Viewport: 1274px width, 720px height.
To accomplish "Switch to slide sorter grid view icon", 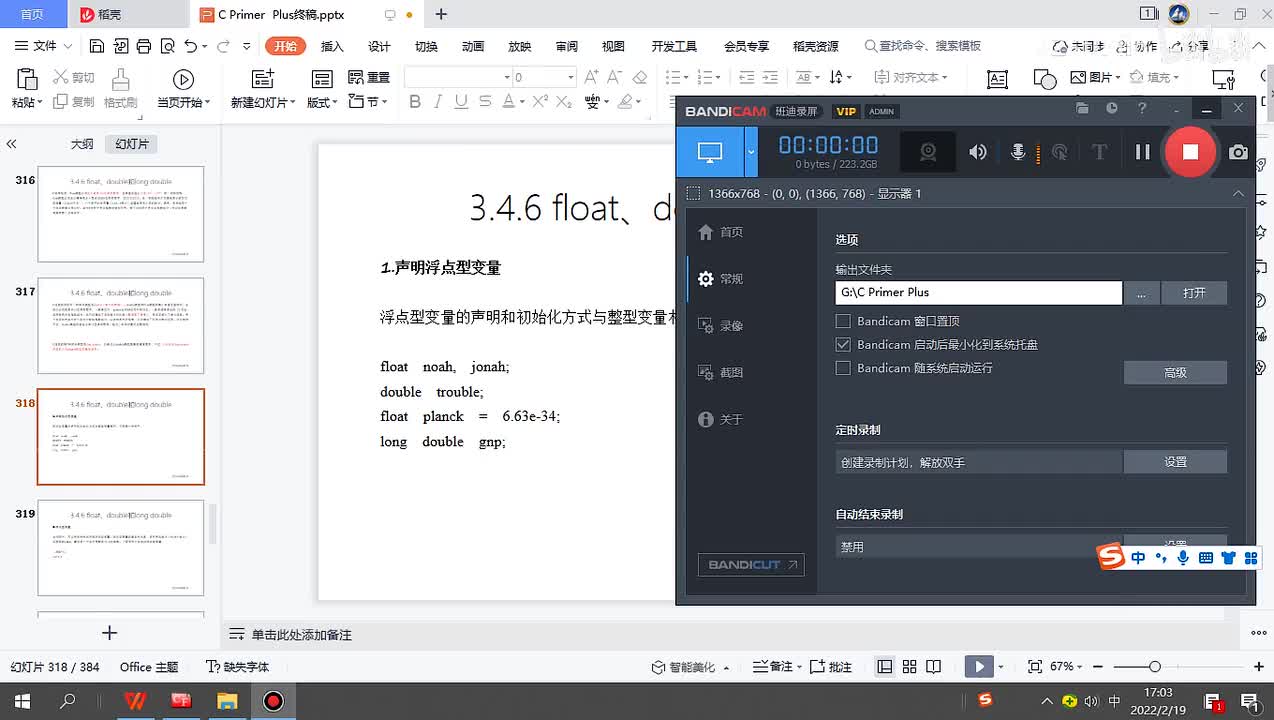I will pyautogui.click(x=909, y=666).
